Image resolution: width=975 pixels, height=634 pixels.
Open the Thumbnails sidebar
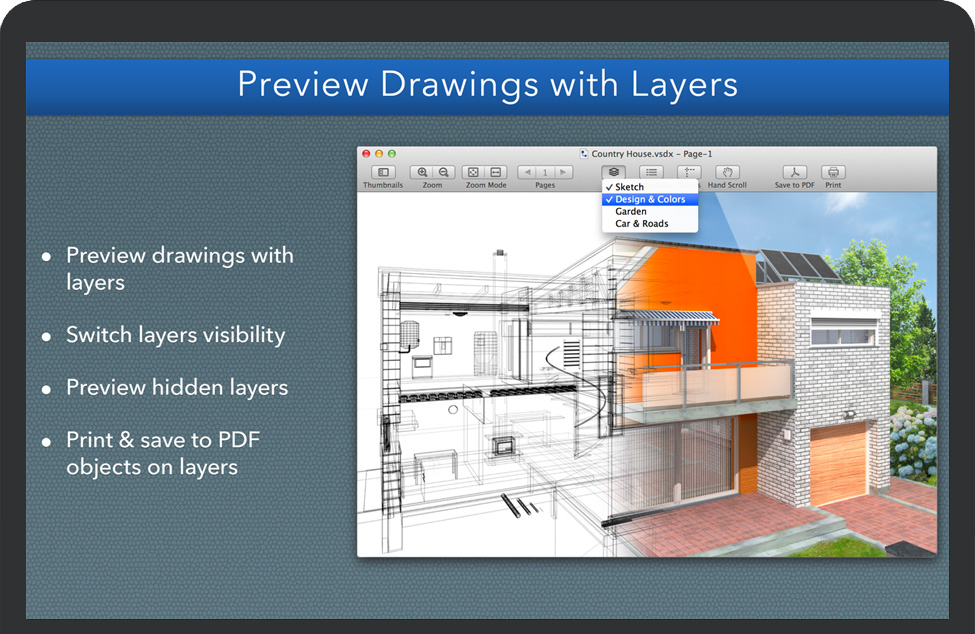coord(383,173)
